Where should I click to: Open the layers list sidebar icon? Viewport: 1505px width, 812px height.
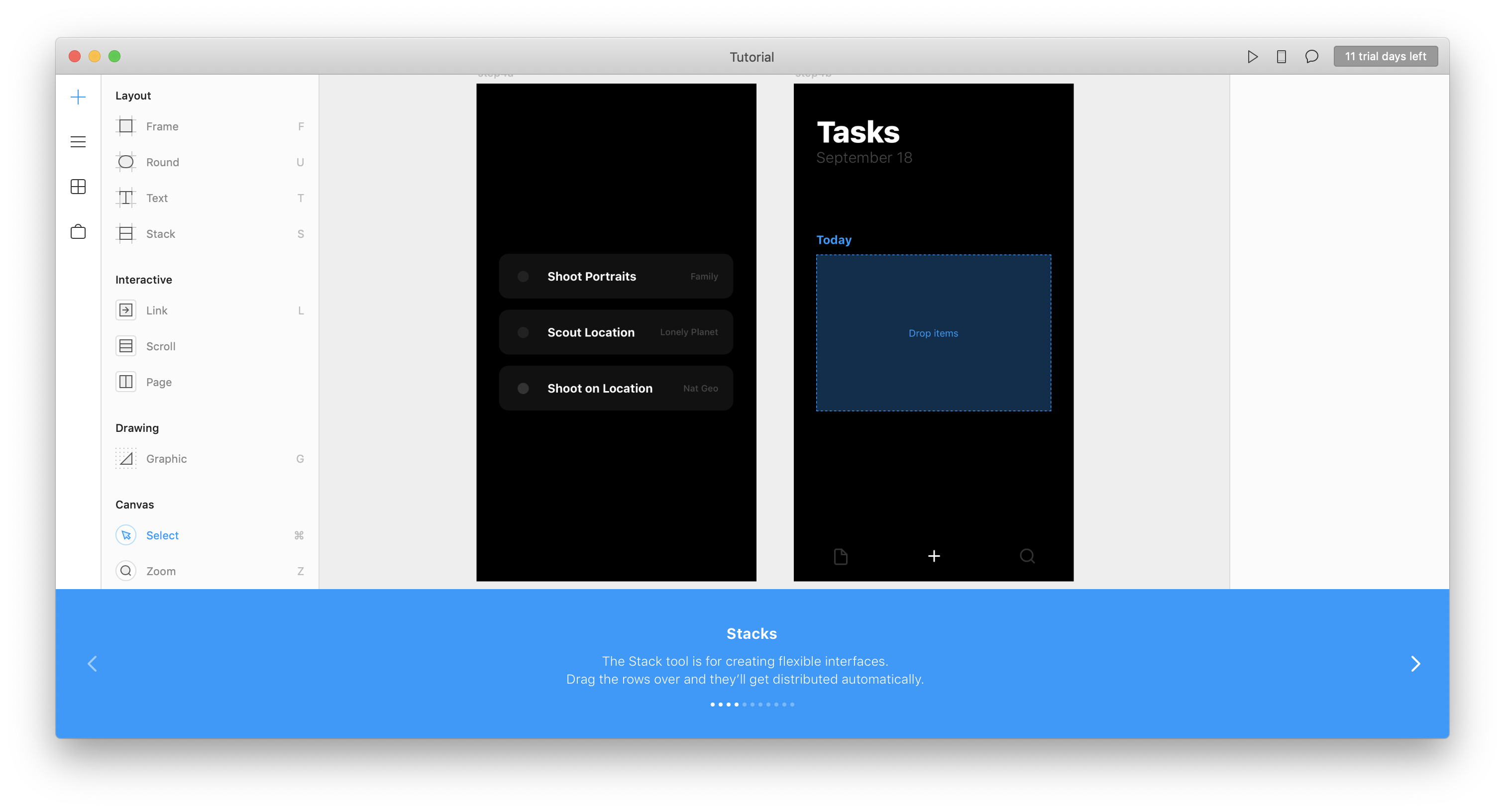(78, 142)
